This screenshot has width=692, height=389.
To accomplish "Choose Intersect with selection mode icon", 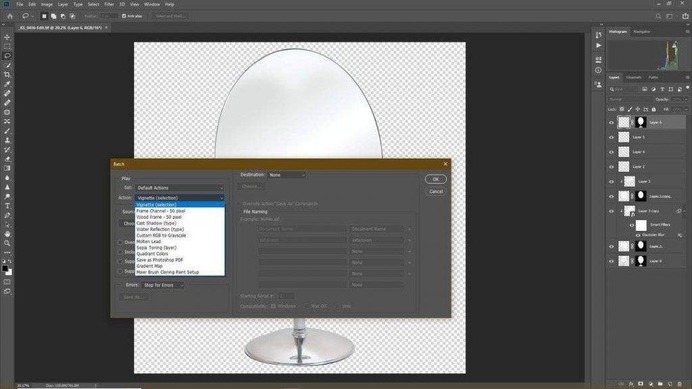I will pyautogui.click(x=72, y=16).
